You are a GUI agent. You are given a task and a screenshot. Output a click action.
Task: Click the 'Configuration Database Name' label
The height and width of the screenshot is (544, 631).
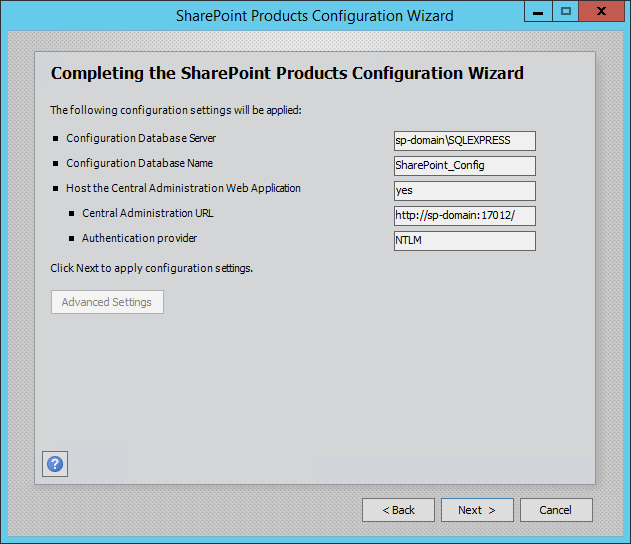coord(139,163)
